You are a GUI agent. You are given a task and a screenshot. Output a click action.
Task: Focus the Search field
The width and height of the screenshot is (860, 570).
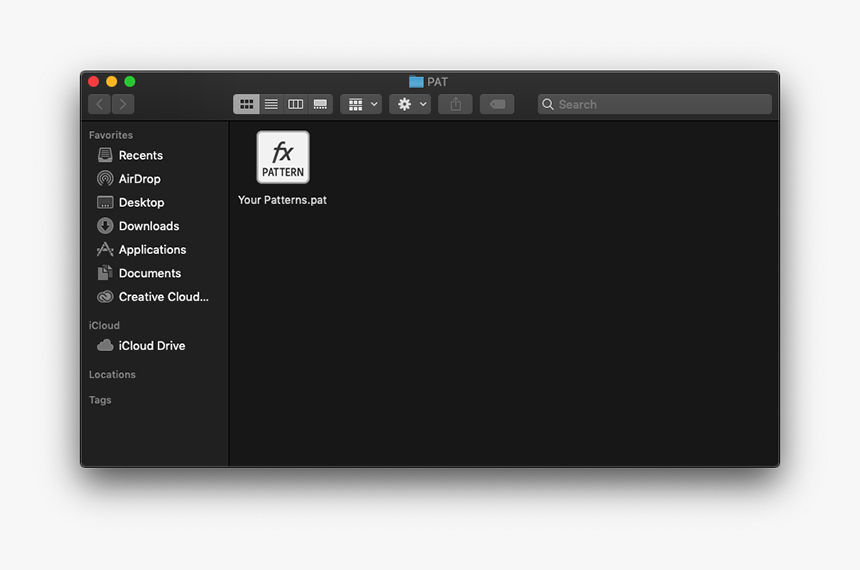coord(655,104)
